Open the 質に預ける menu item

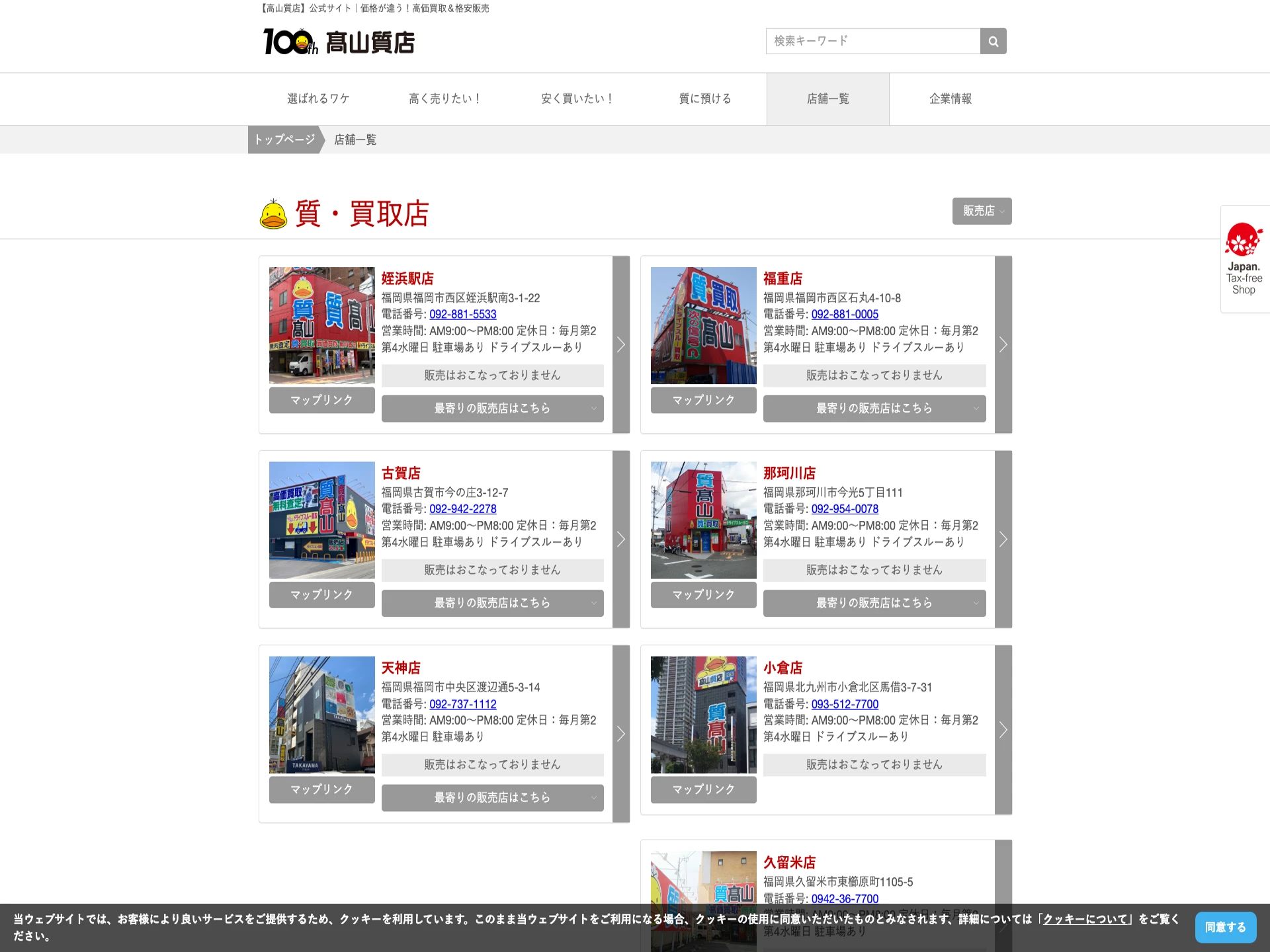coord(705,99)
